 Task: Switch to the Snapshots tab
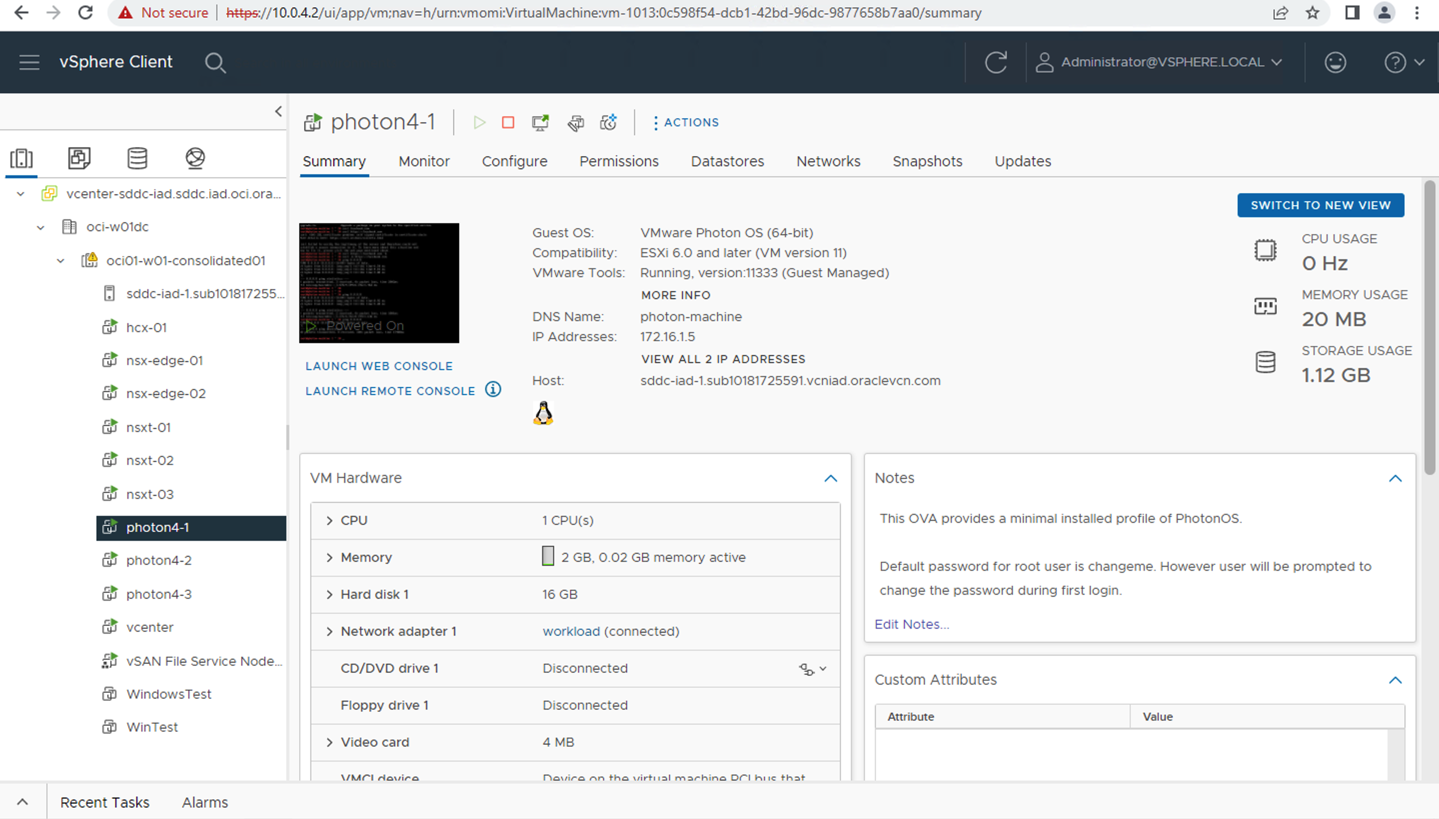(926, 161)
